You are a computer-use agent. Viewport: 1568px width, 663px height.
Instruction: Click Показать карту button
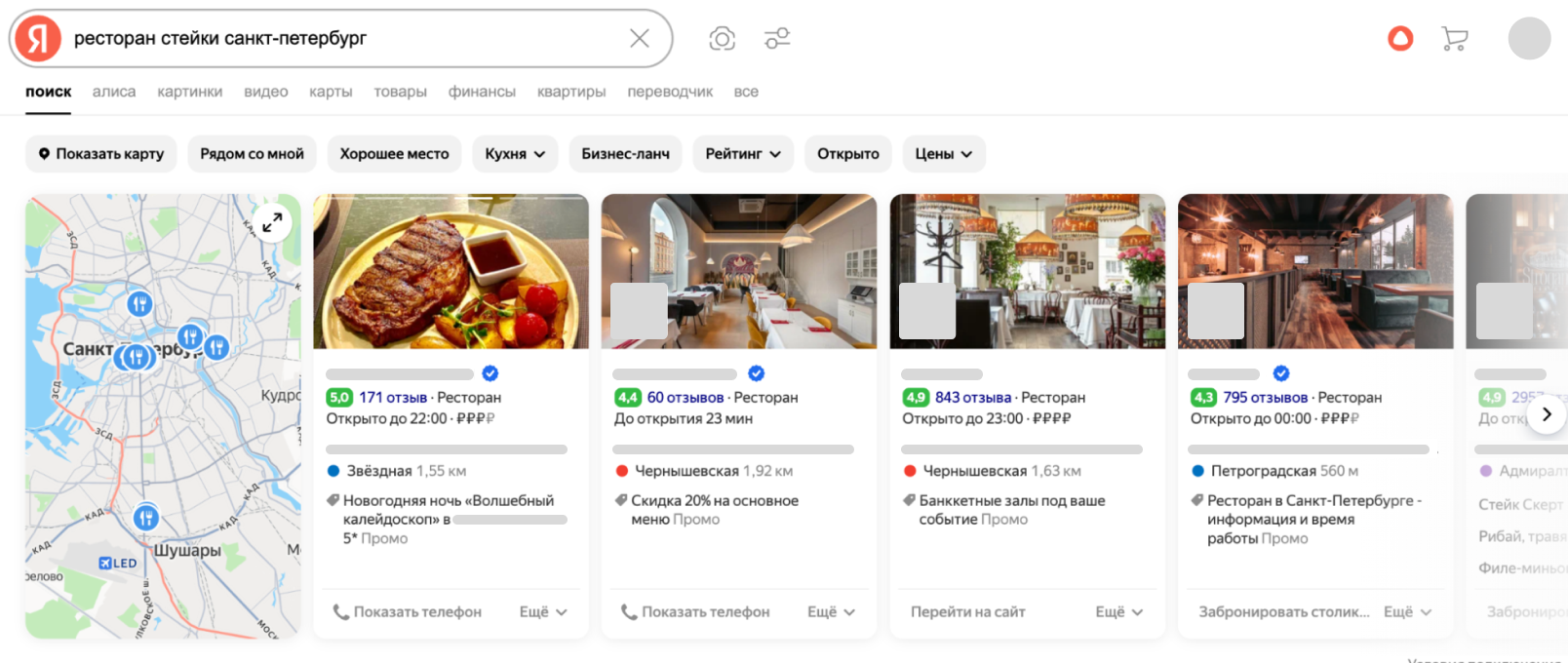click(100, 154)
